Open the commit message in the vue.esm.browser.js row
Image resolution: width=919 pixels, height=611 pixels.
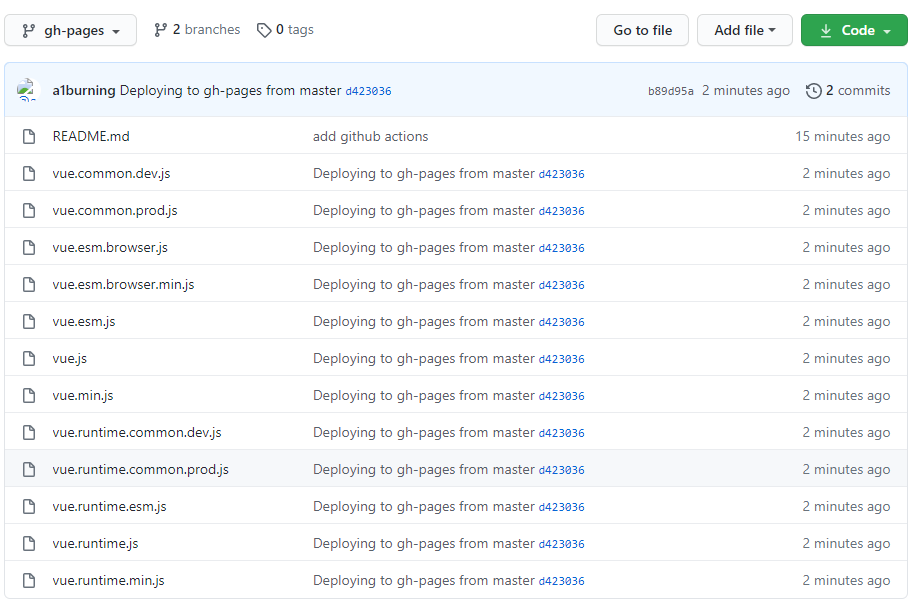[424, 247]
